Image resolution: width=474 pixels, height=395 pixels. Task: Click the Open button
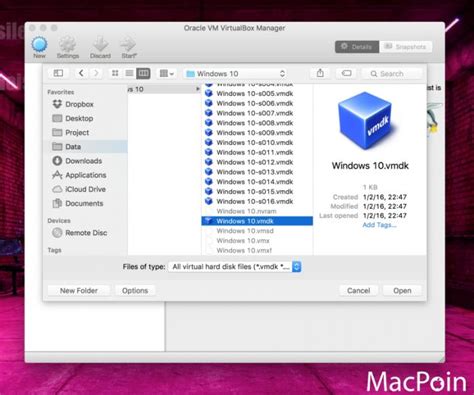(402, 291)
